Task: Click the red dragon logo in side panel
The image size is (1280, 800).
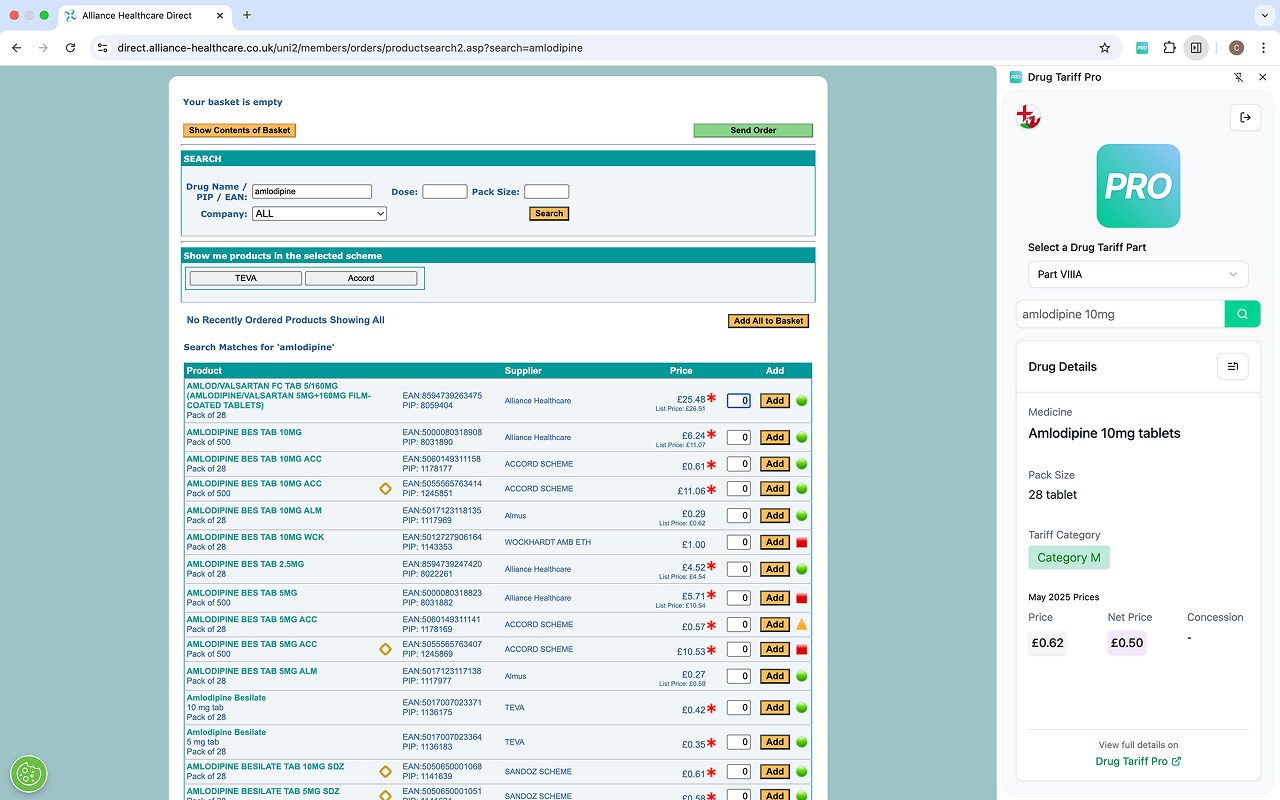Action: [1028, 117]
